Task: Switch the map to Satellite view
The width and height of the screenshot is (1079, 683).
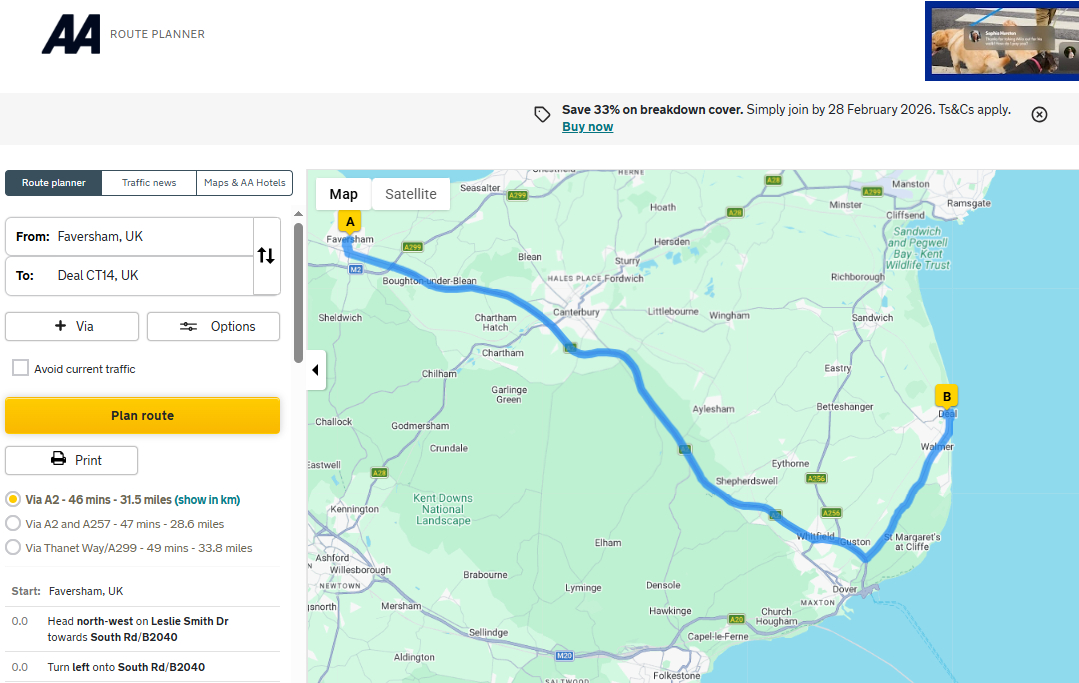Action: click(411, 194)
